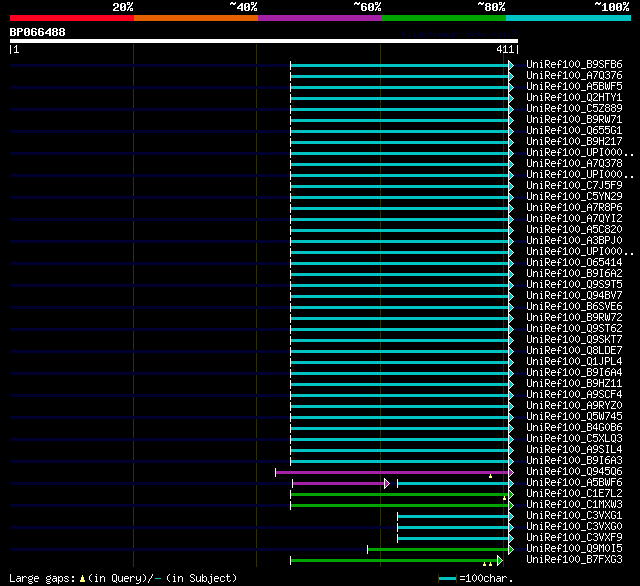This screenshot has width=640, height=586.
Task: Select the UniRef100_O65414 label
Action: (574, 263)
